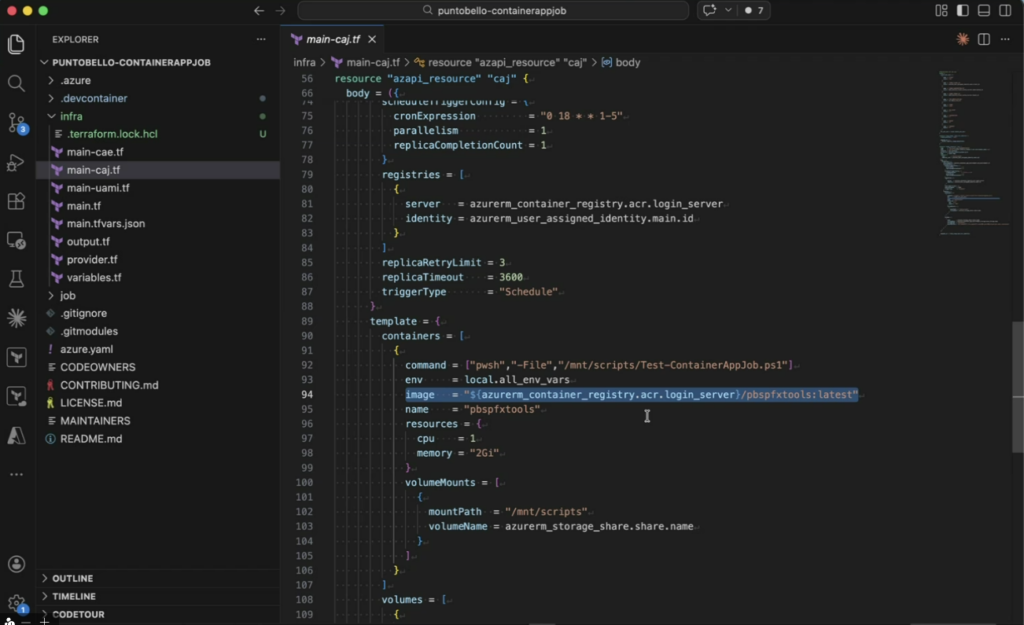Toggle the secondary side bar visibility

[1006, 10]
